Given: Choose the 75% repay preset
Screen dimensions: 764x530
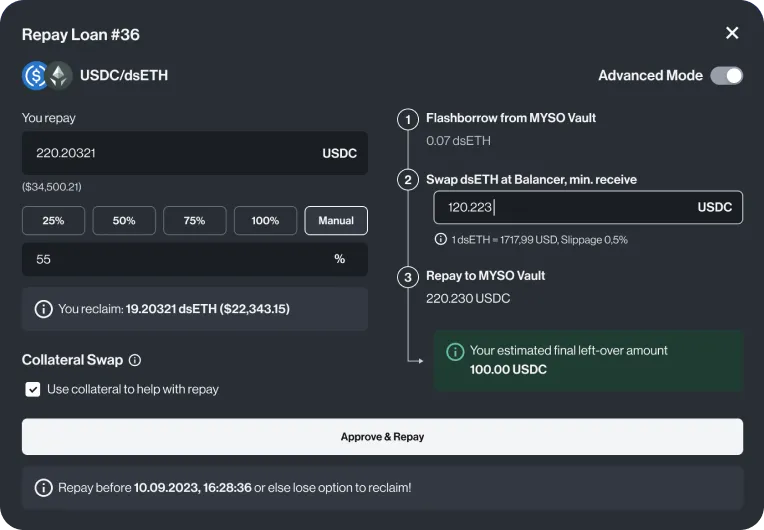Looking at the screenshot, I should click(194, 221).
